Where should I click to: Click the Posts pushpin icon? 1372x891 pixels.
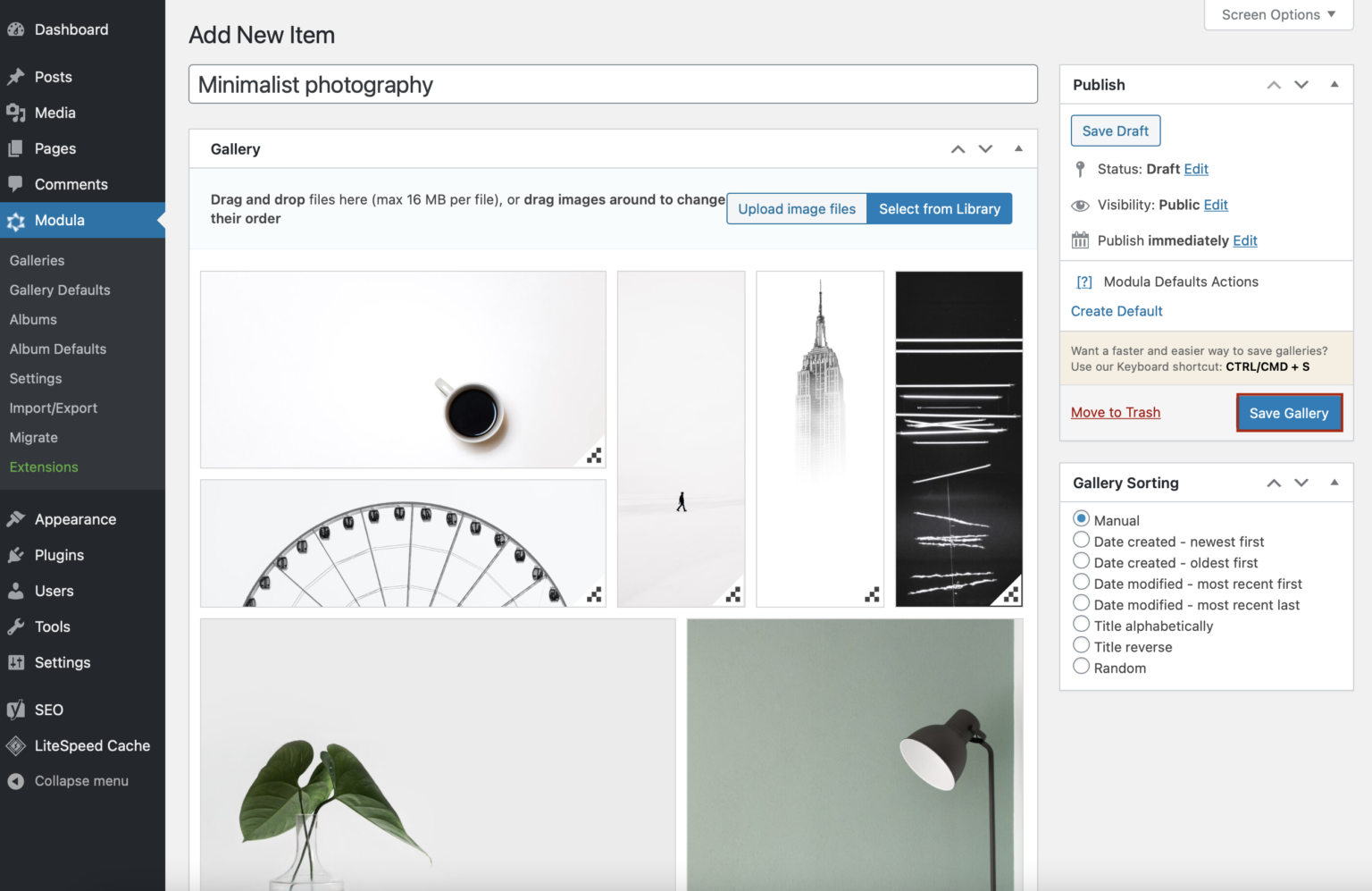(15, 77)
